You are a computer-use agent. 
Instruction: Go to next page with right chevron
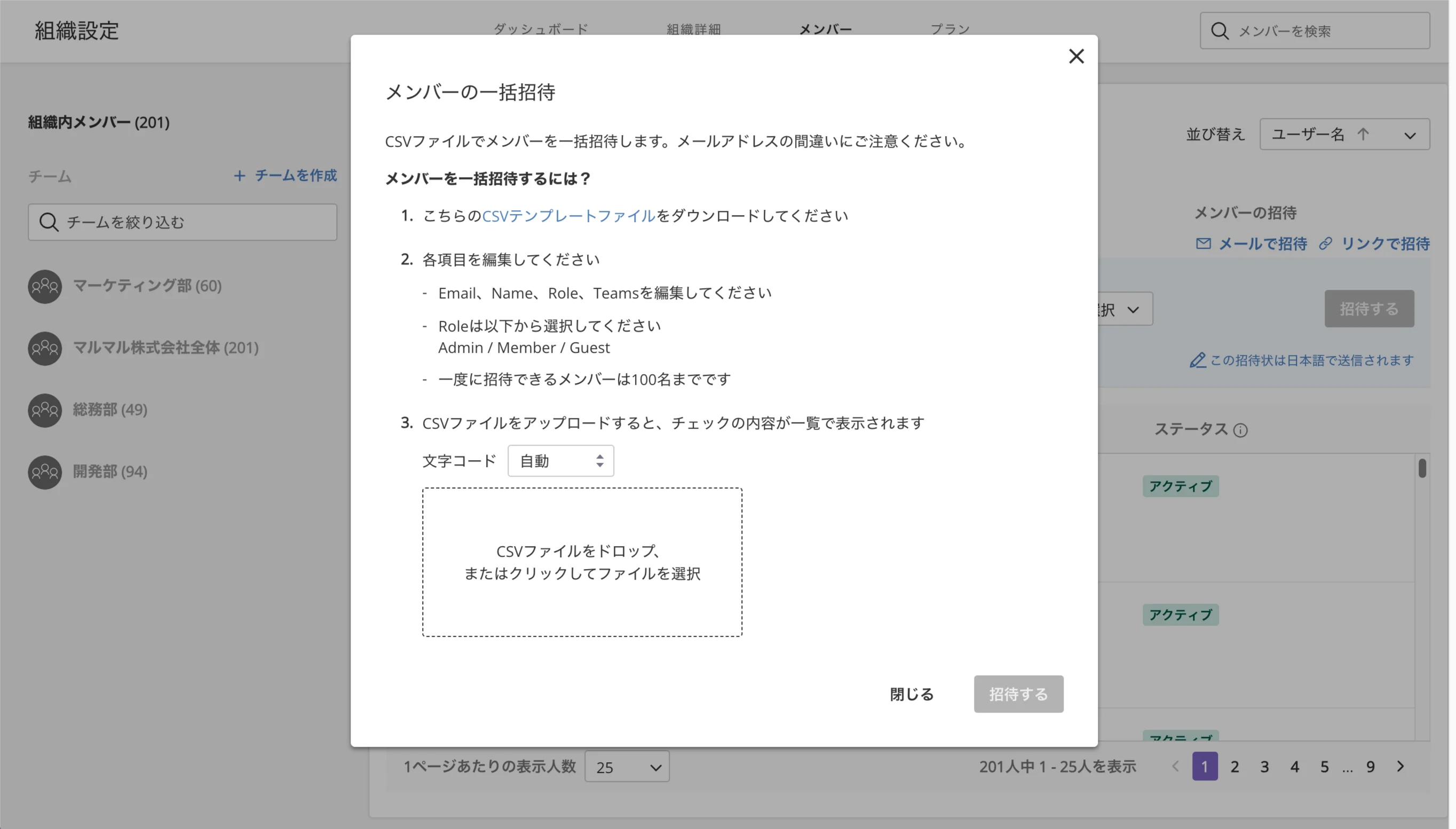pos(1400,767)
